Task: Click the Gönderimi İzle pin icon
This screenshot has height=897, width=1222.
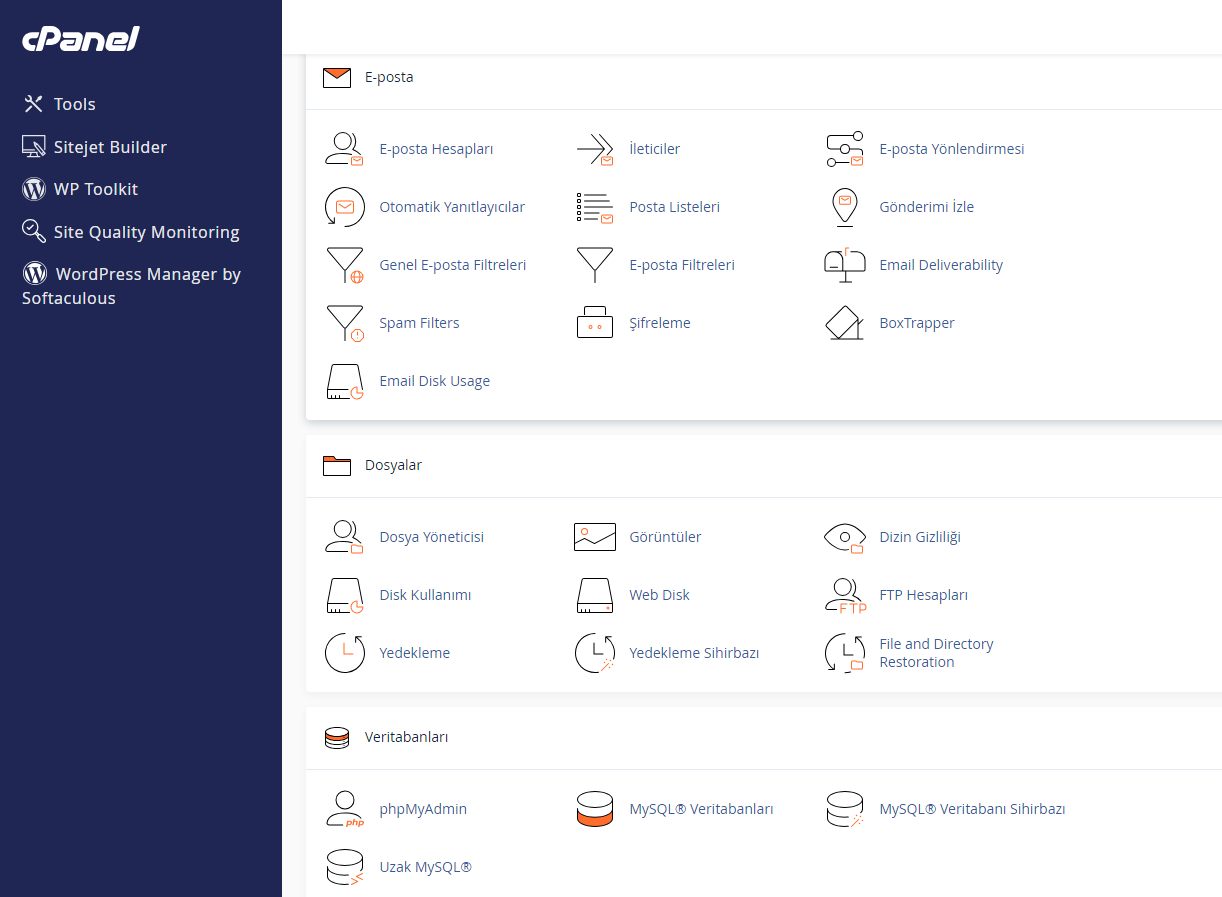Action: click(845, 207)
